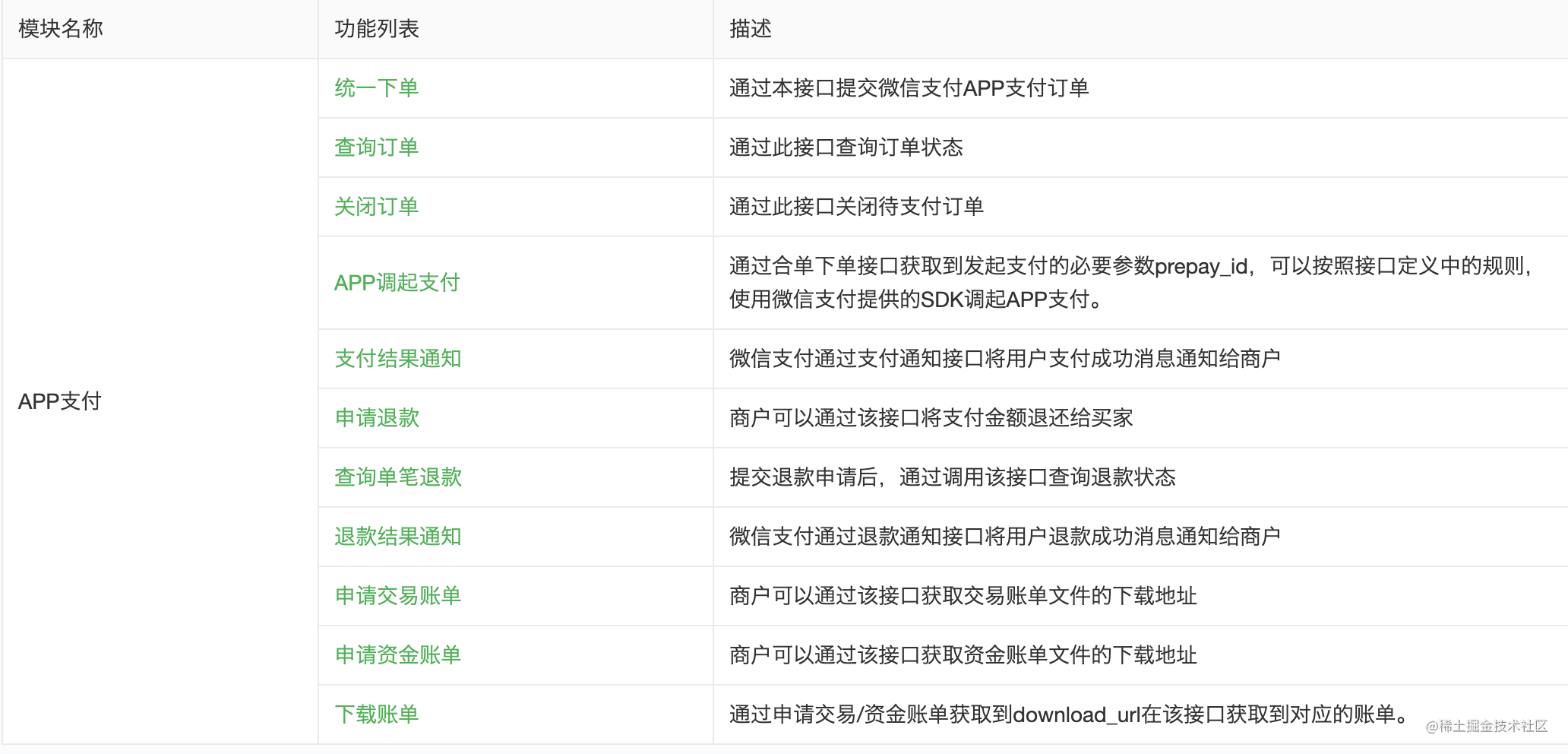Click description 提交退款申请后，通过调用该接口查询退款状态
The width and height of the screenshot is (1568, 754).
(x=953, y=477)
